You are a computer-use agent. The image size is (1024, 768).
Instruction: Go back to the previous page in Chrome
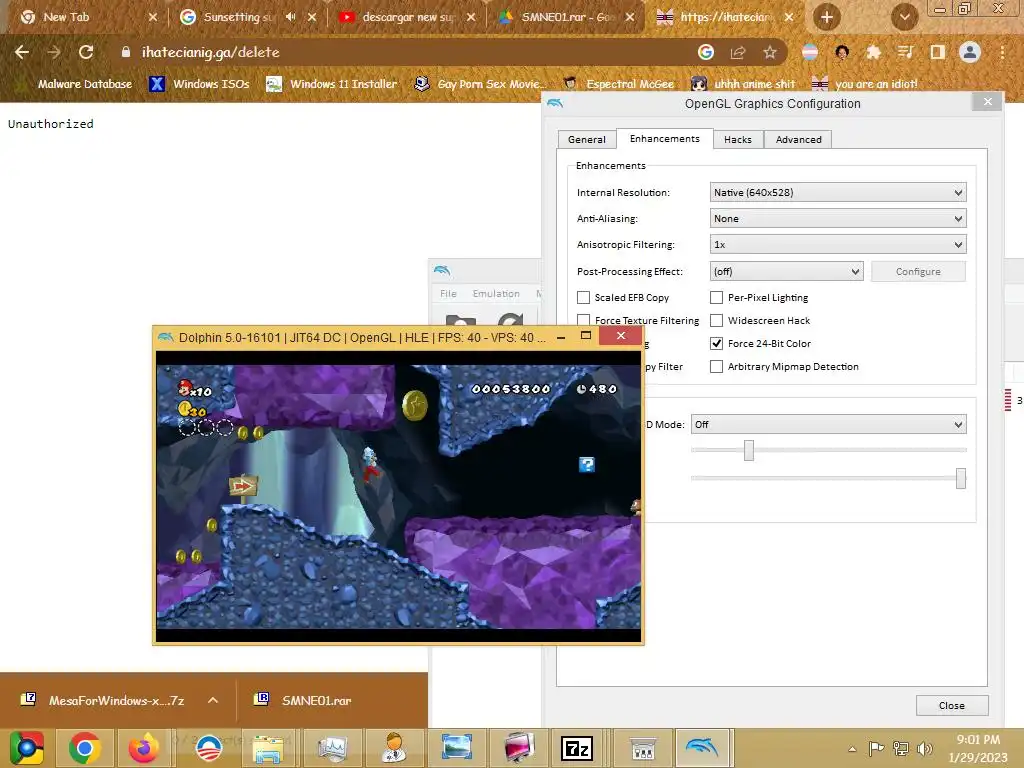click(22, 52)
